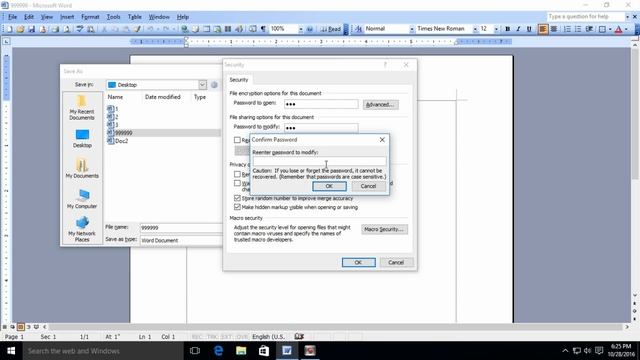Open the Edit menu
Screen dimensions: 640x360
pos(29,17)
